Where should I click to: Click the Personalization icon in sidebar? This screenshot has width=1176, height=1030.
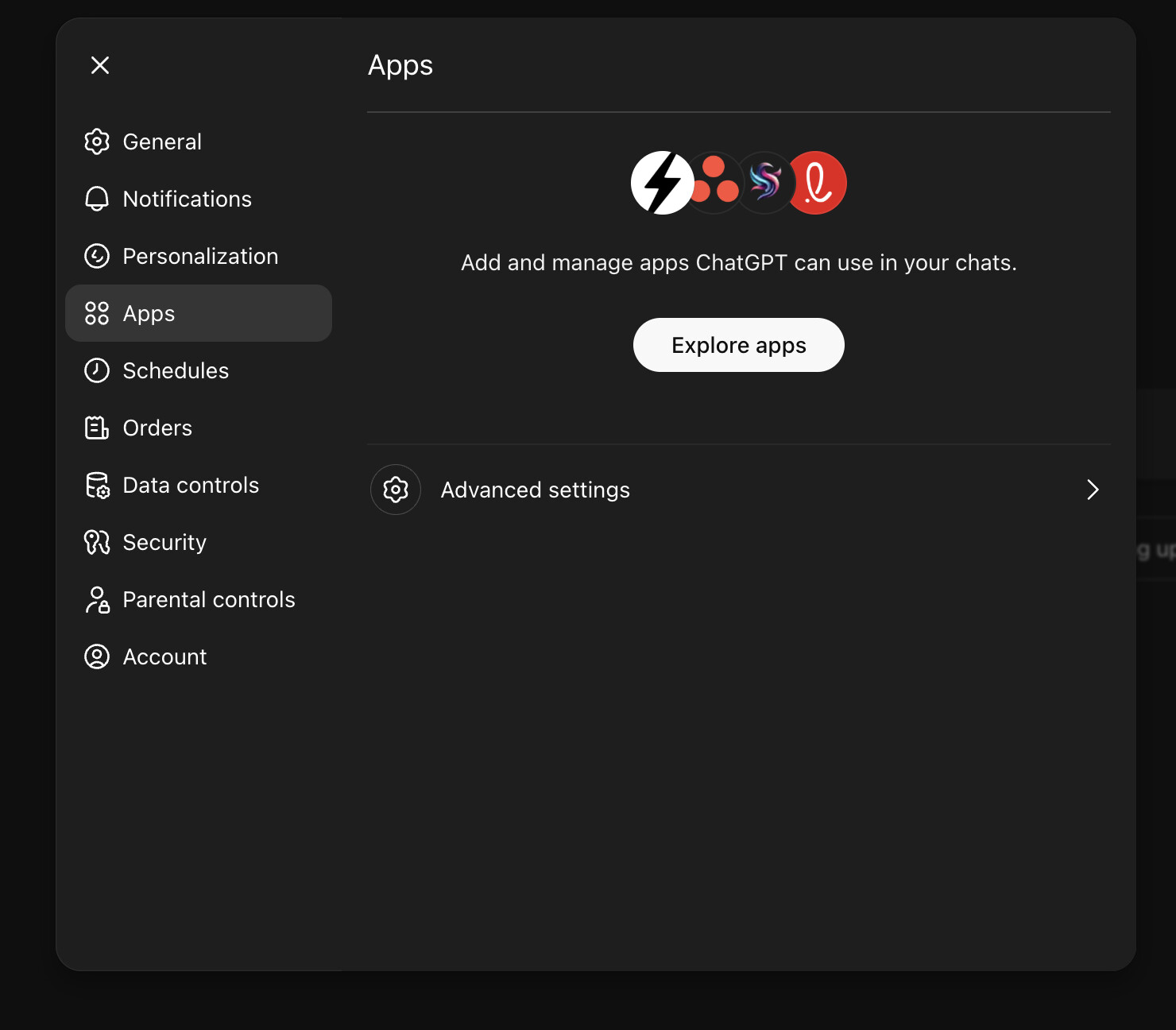[x=97, y=256]
